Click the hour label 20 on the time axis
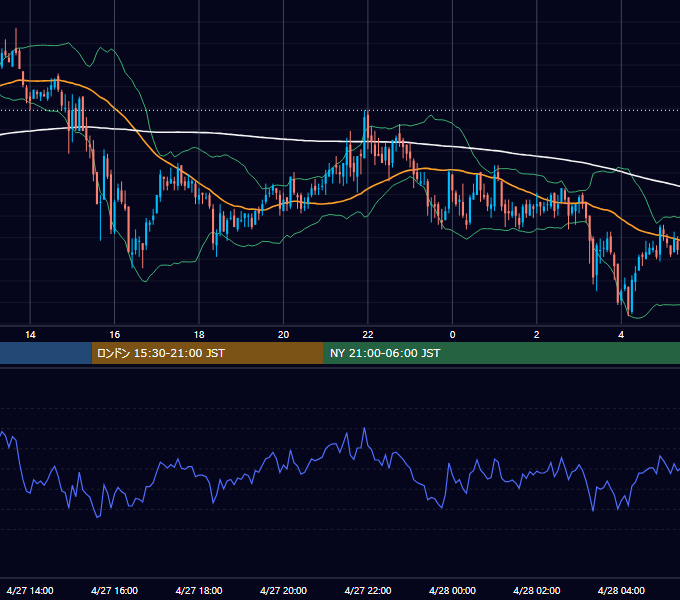 283,335
